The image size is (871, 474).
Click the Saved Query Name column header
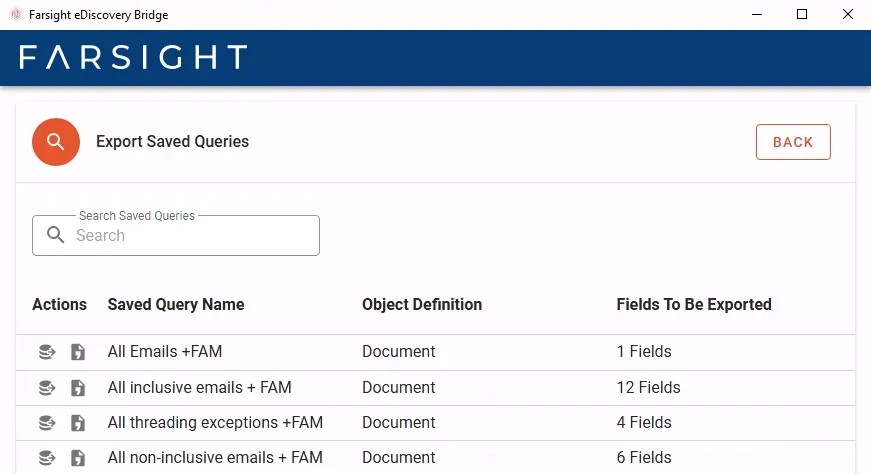click(176, 305)
